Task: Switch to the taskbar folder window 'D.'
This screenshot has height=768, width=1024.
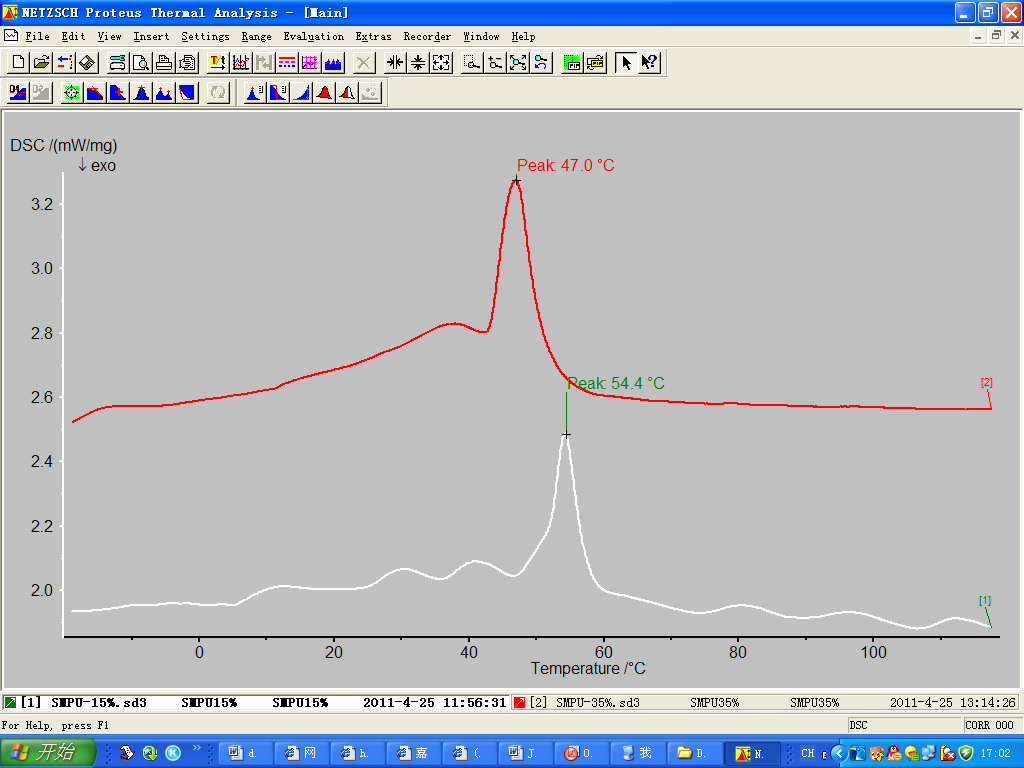Action: (696, 753)
